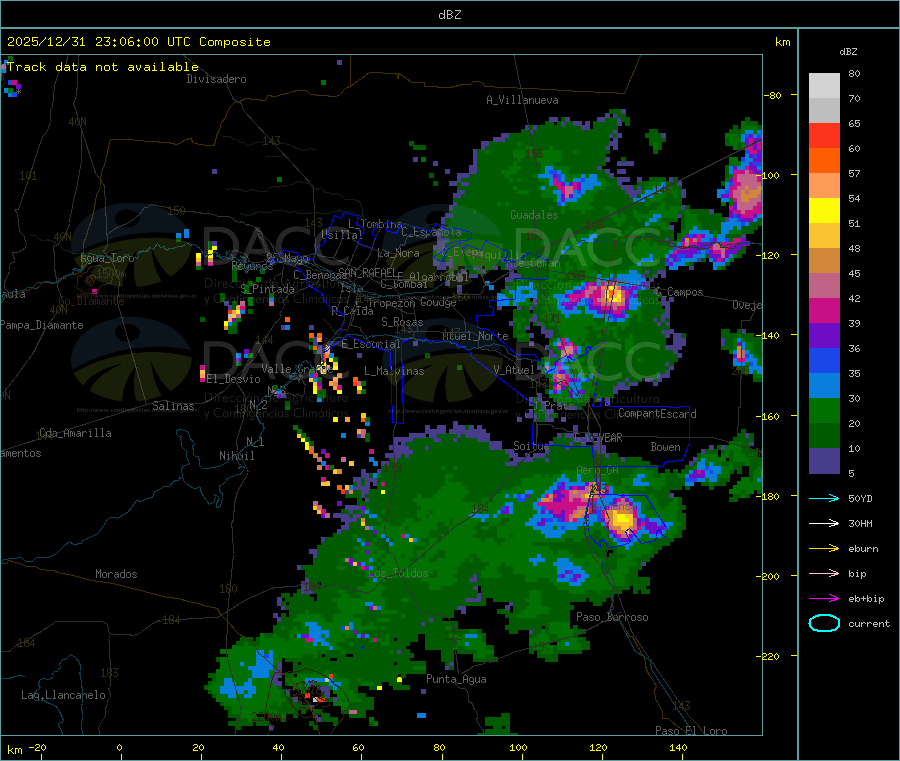Select the red swatch between 65 and 60
900x761 pixels.
click(x=824, y=135)
